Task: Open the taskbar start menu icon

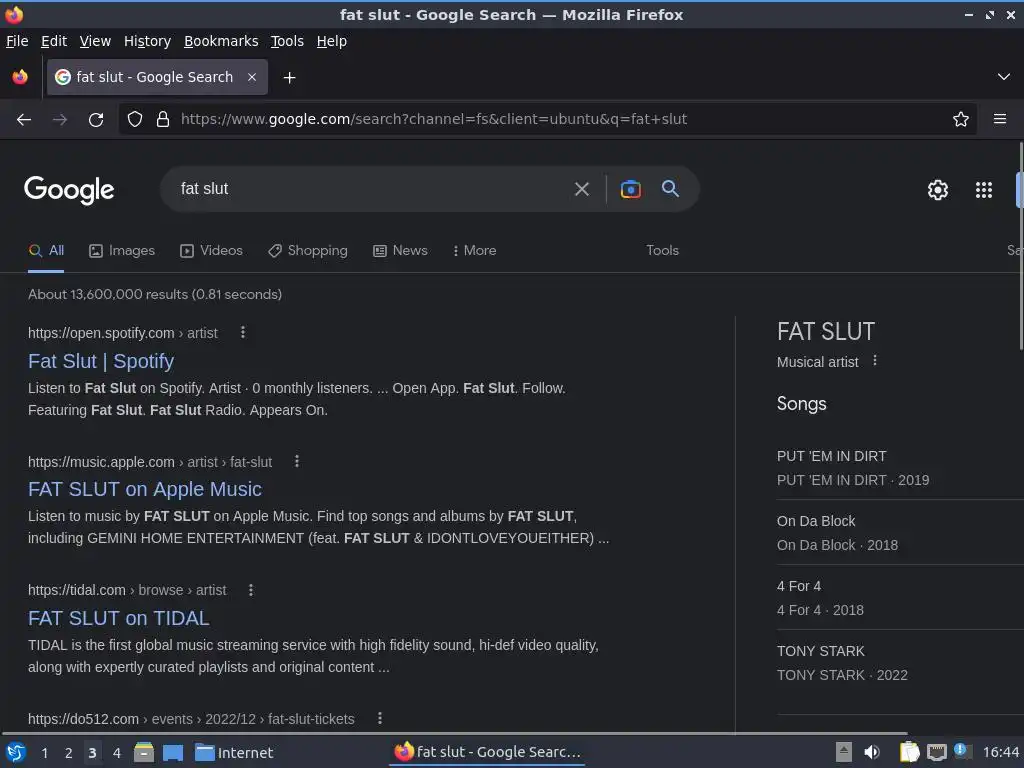Action: (16, 752)
